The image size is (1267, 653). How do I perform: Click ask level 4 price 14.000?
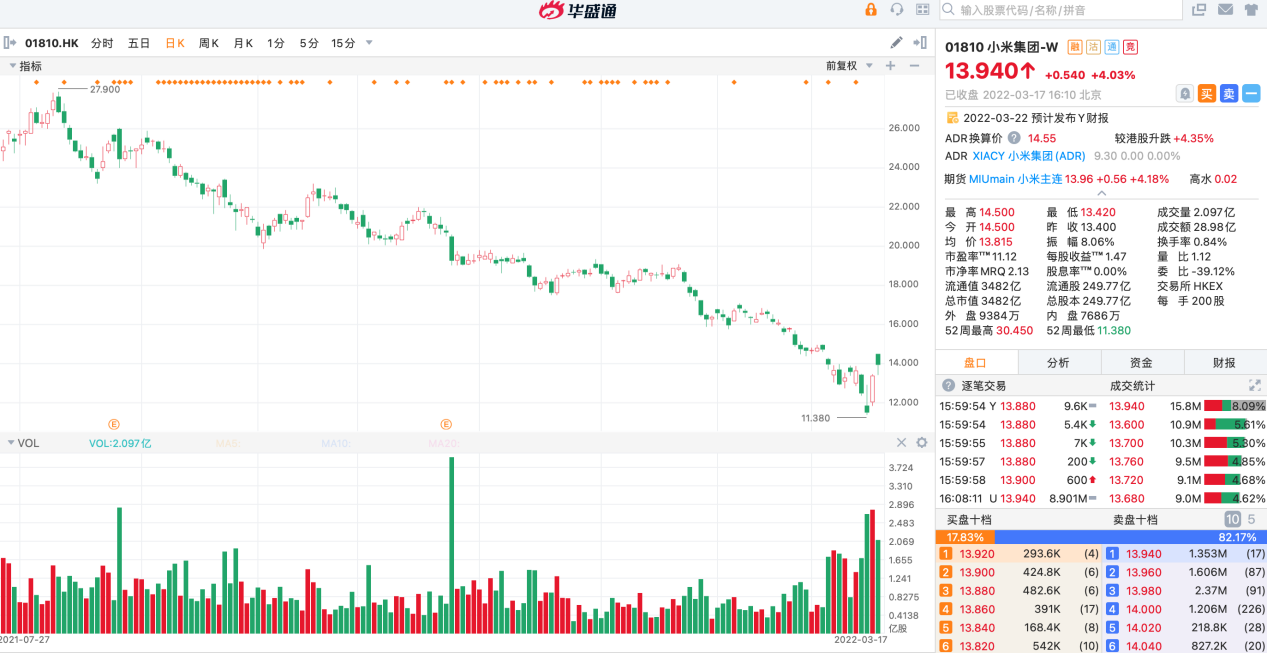1144,609
